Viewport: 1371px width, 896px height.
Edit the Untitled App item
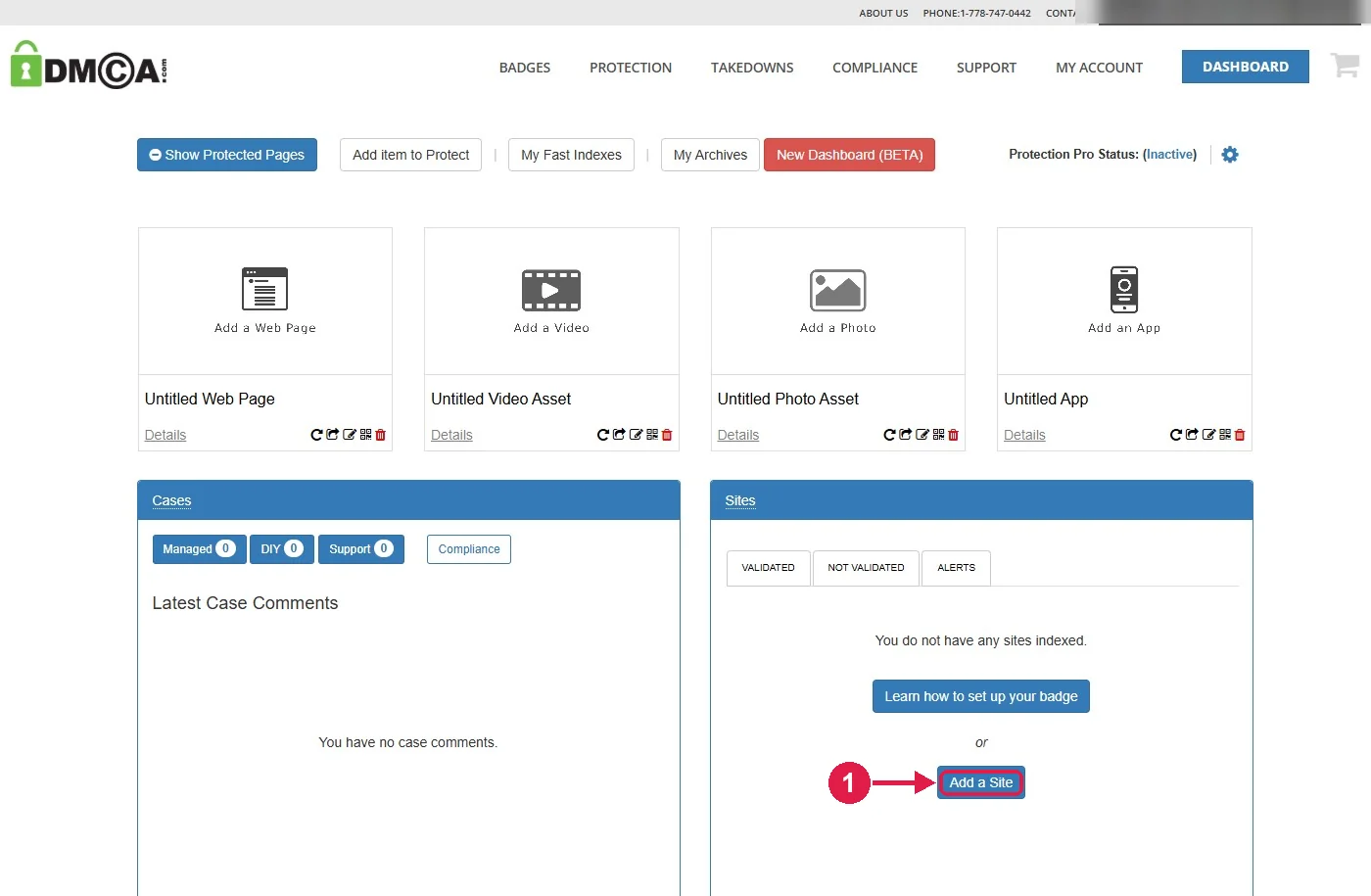tap(1208, 435)
